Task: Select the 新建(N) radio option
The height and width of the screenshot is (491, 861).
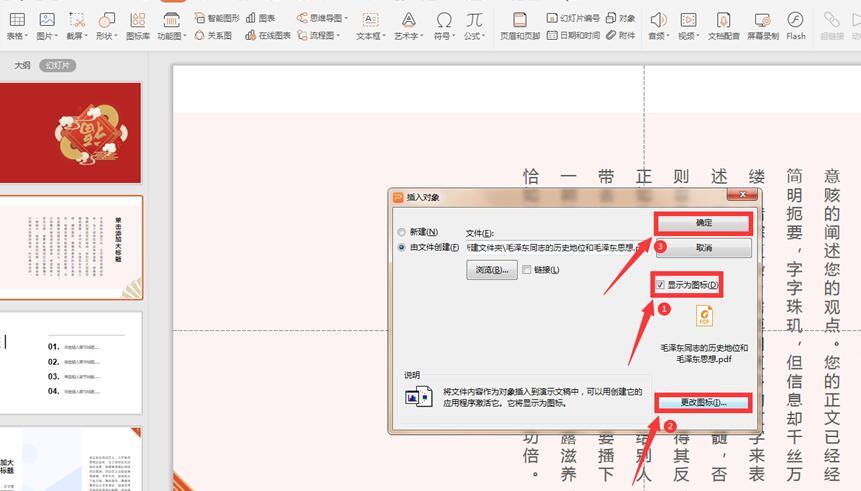Action: tap(401, 232)
